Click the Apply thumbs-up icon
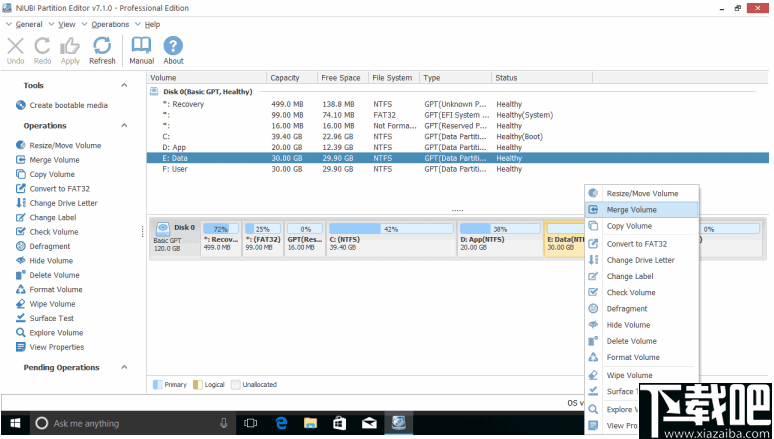774x439 pixels. coord(70,46)
